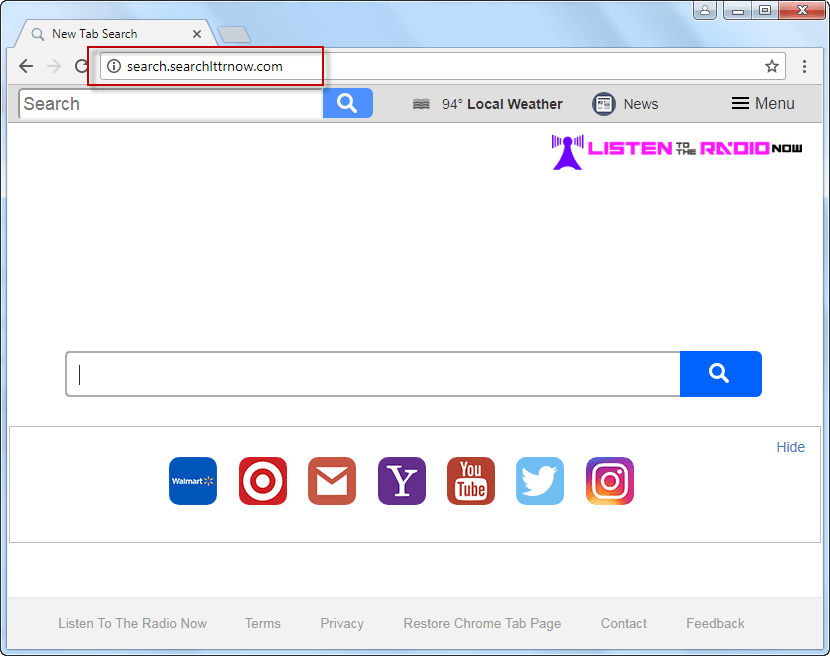Click the Listen To The Radio Now footer link
This screenshot has width=830, height=656.
pos(132,623)
